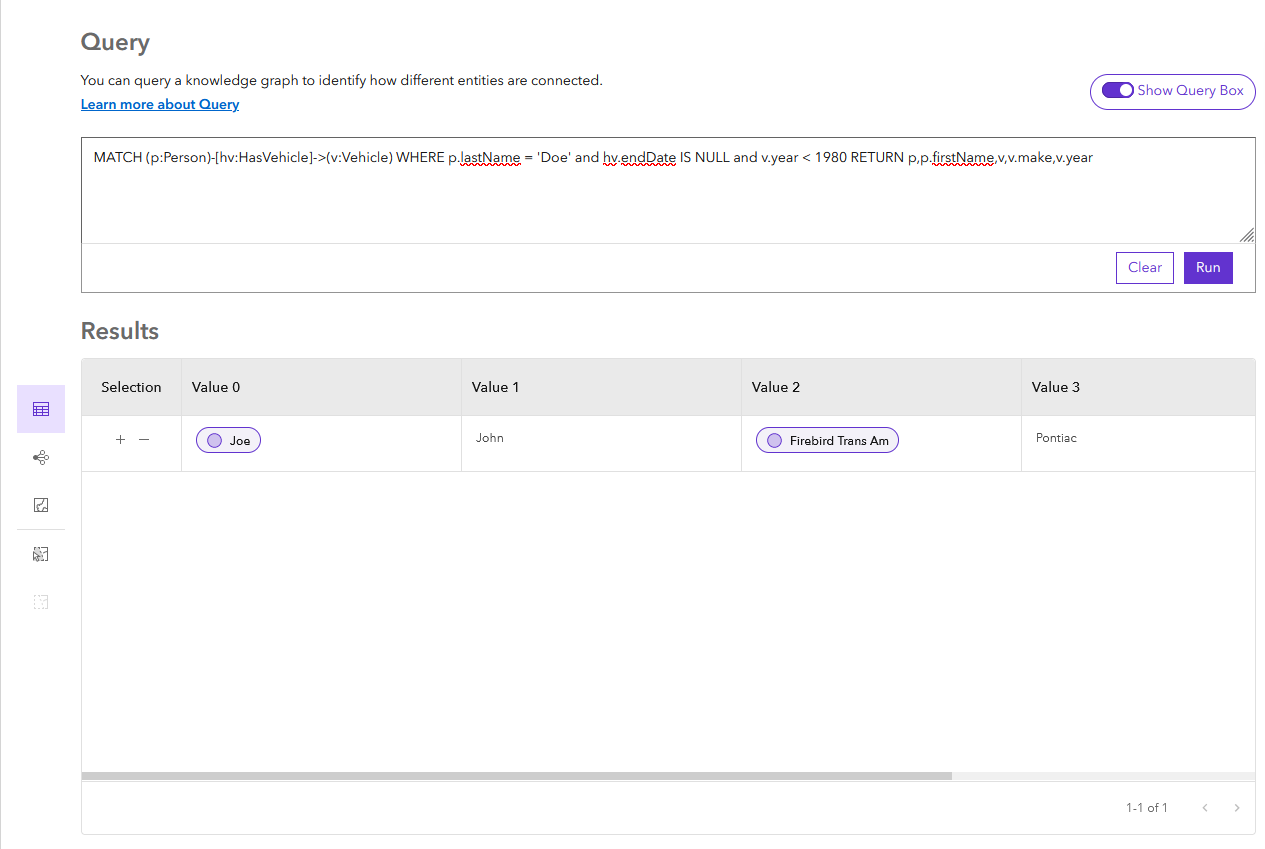
Task: Click the purple circle on Firebird chip
Action: click(x=774, y=441)
